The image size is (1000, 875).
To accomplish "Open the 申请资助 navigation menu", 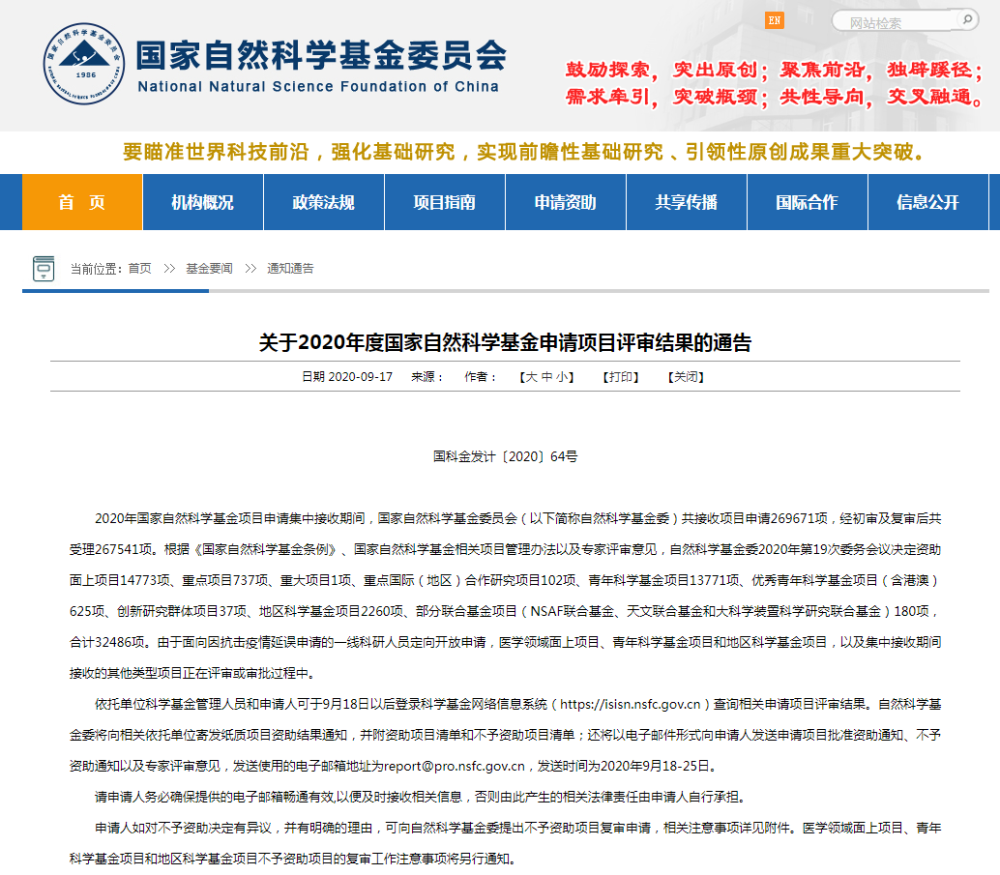I will click(565, 202).
